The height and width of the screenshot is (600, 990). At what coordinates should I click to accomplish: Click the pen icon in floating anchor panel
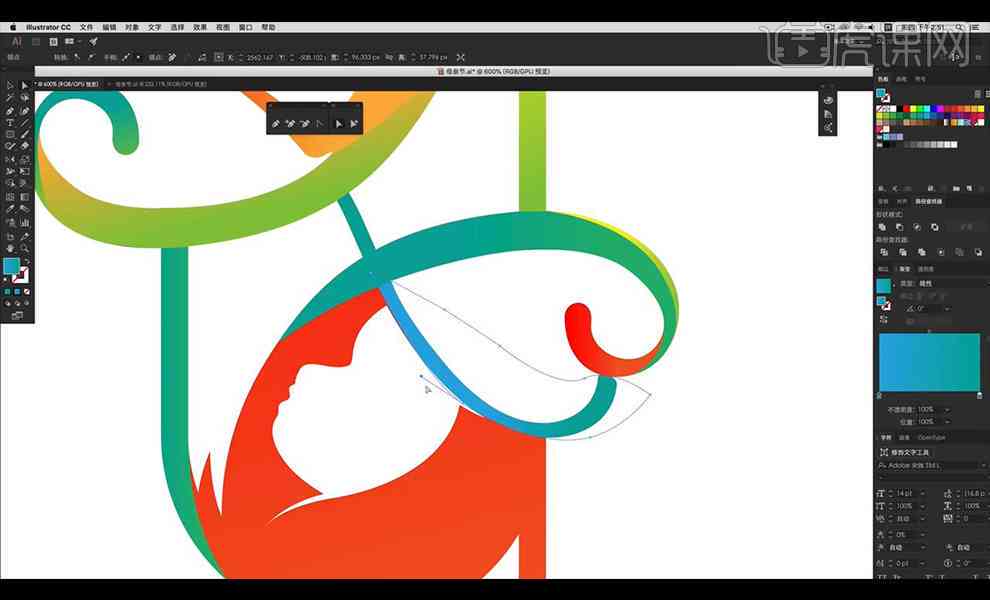(276, 124)
